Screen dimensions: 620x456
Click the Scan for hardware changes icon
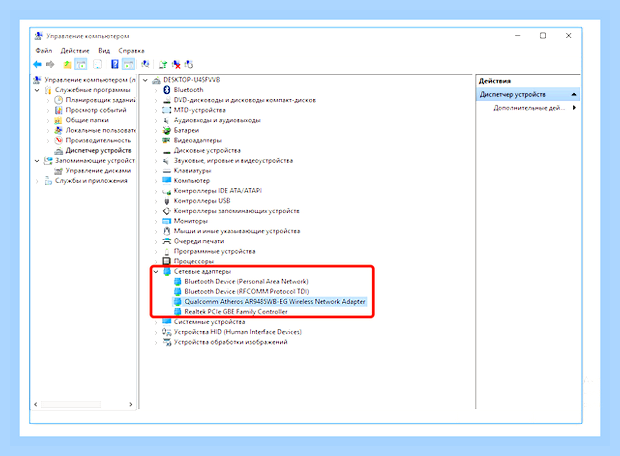pyautogui.click(x=146, y=64)
